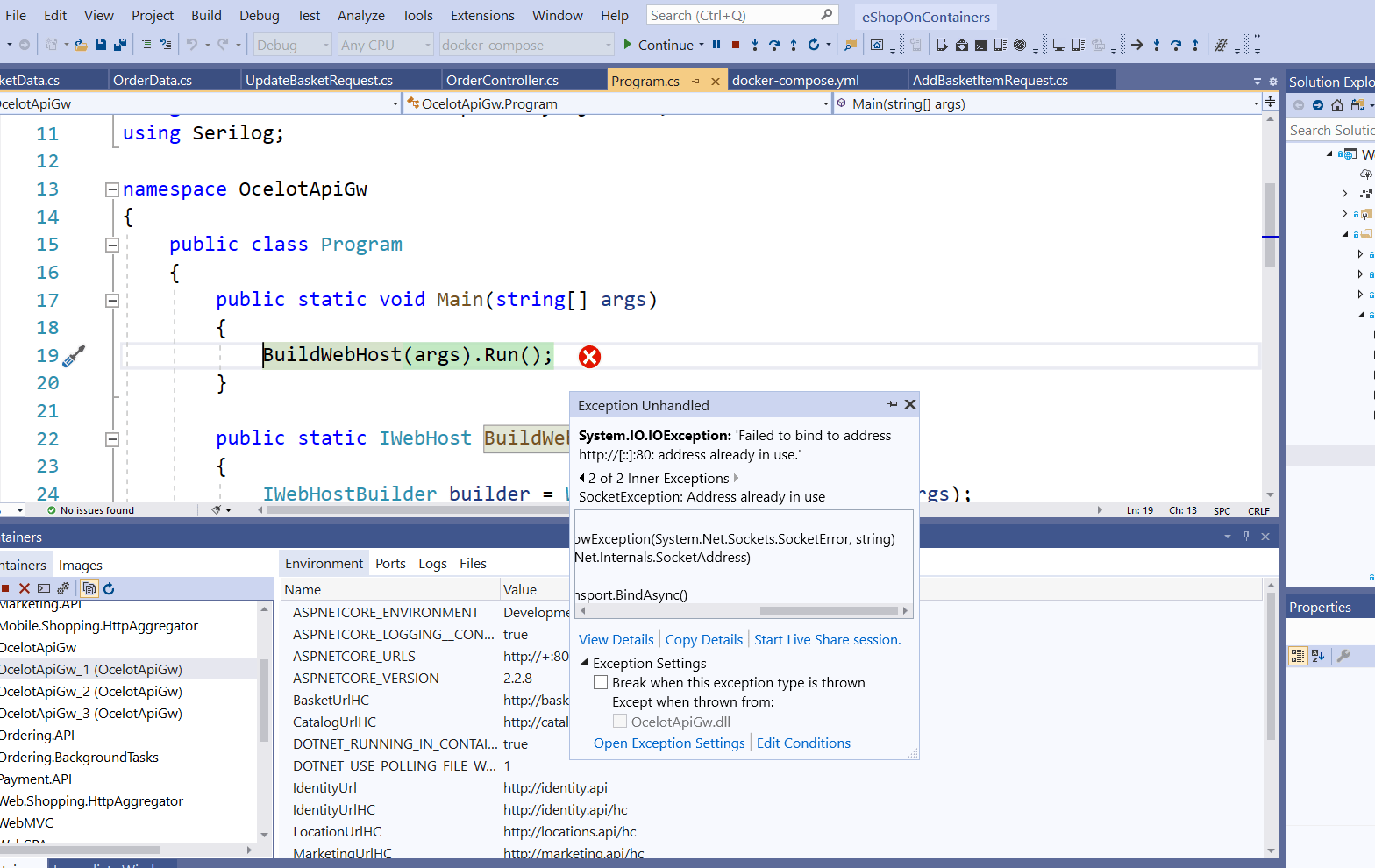Viewport: 1375px width, 868px height.
Task: Stop debugging with the red square
Action: (x=736, y=45)
